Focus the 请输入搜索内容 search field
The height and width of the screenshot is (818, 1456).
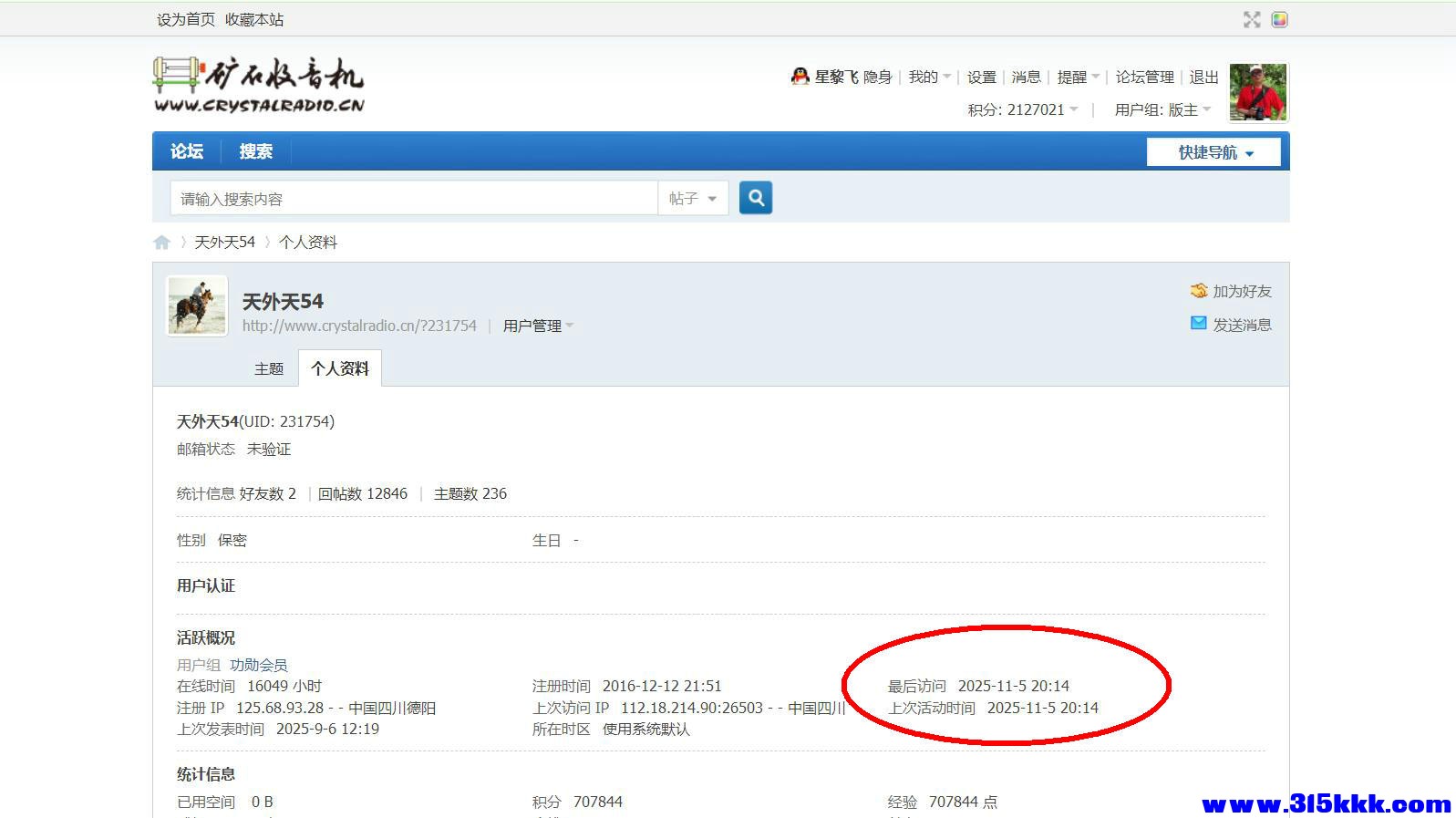(x=414, y=198)
